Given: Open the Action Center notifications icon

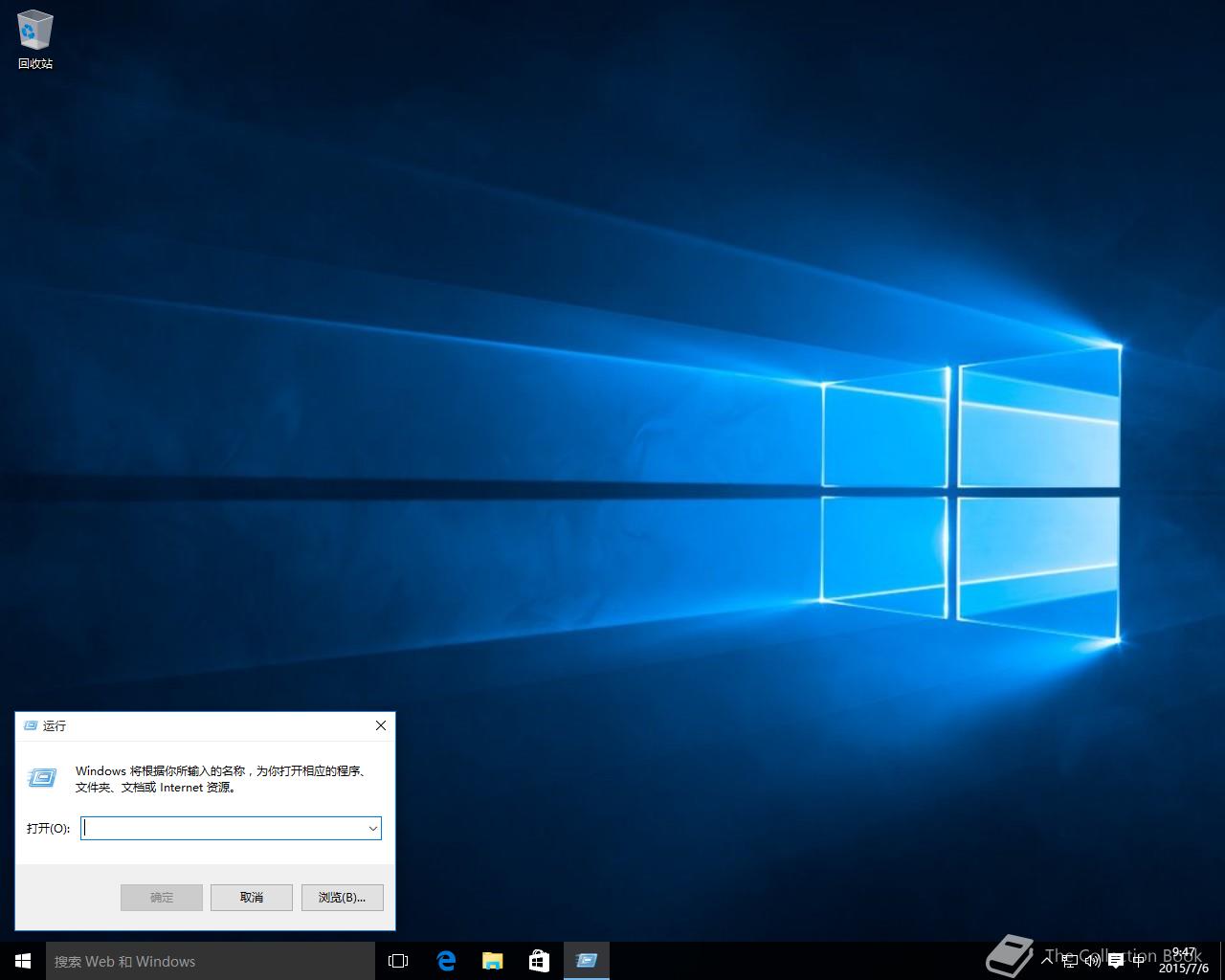Looking at the screenshot, I should coord(1116,961).
